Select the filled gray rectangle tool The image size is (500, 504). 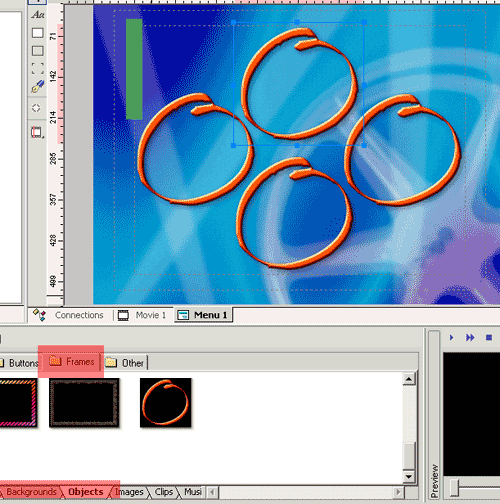tap(37, 51)
